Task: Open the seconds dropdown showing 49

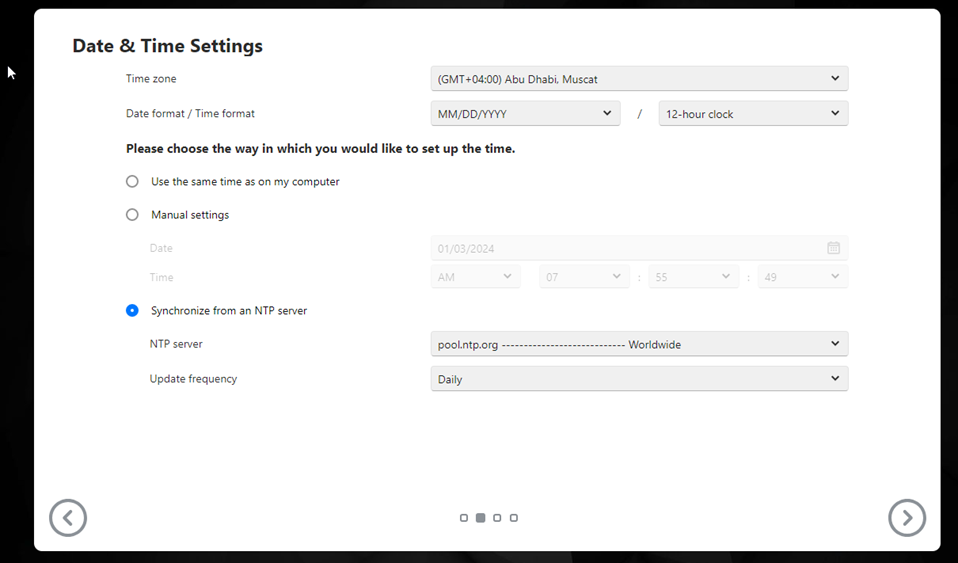Action: (x=803, y=277)
